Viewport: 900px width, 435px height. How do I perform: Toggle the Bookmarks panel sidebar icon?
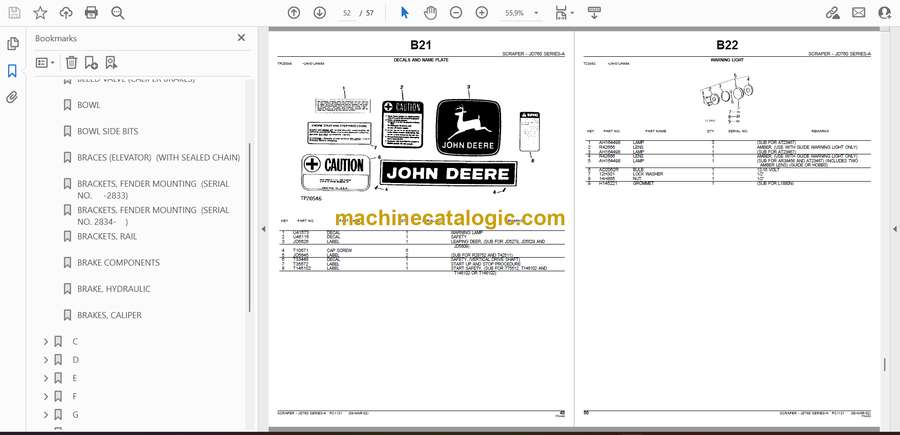click(13, 71)
